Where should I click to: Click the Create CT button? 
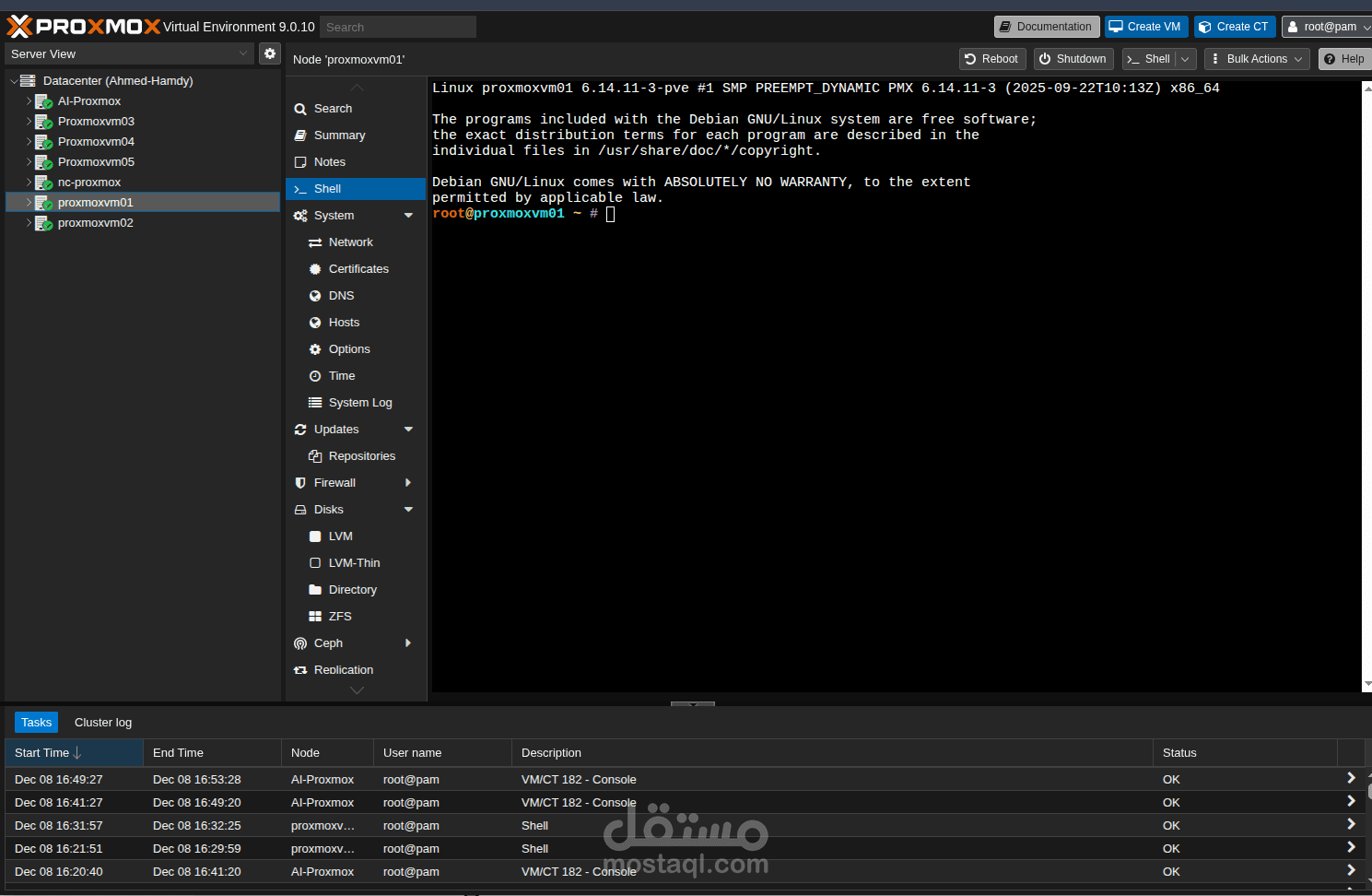click(x=1235, y=27)
